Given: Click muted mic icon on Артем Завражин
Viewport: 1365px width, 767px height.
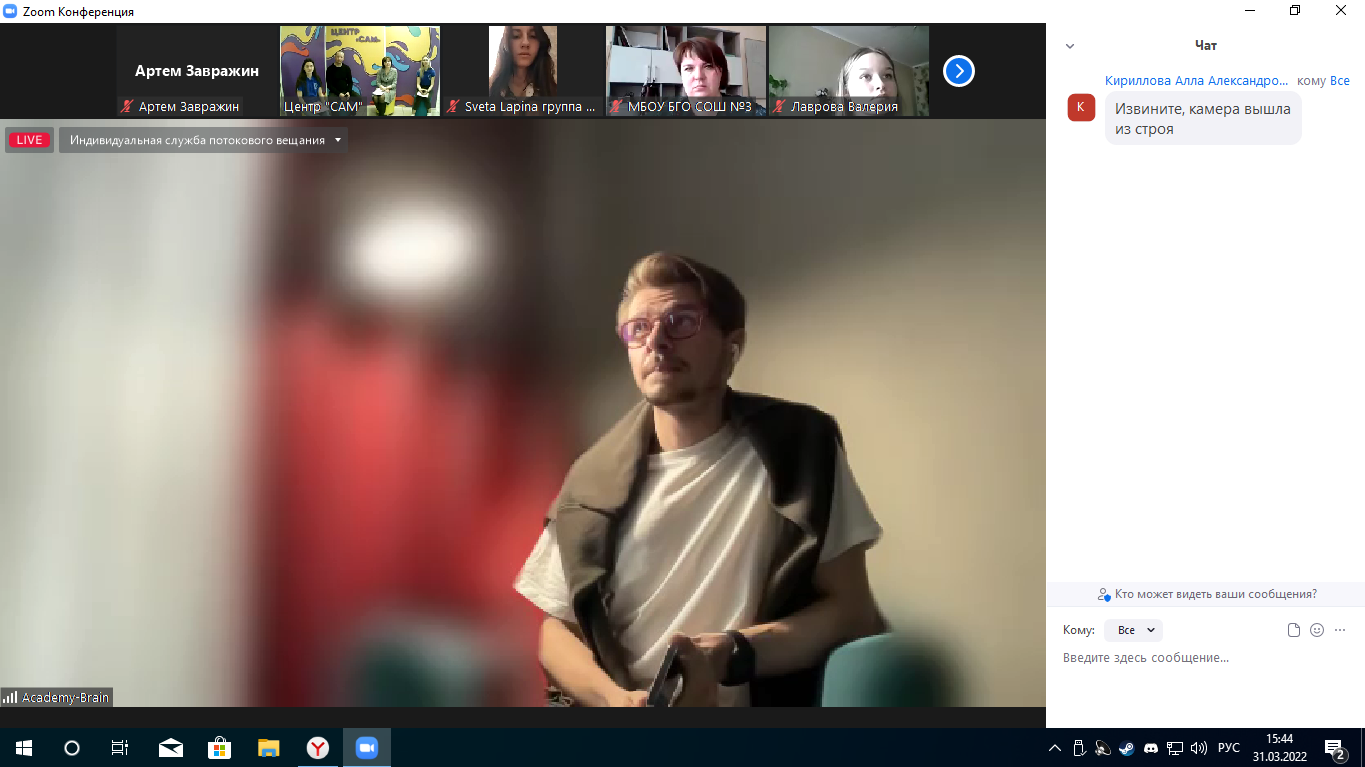Looking at the screenshot, I should 127,107.
